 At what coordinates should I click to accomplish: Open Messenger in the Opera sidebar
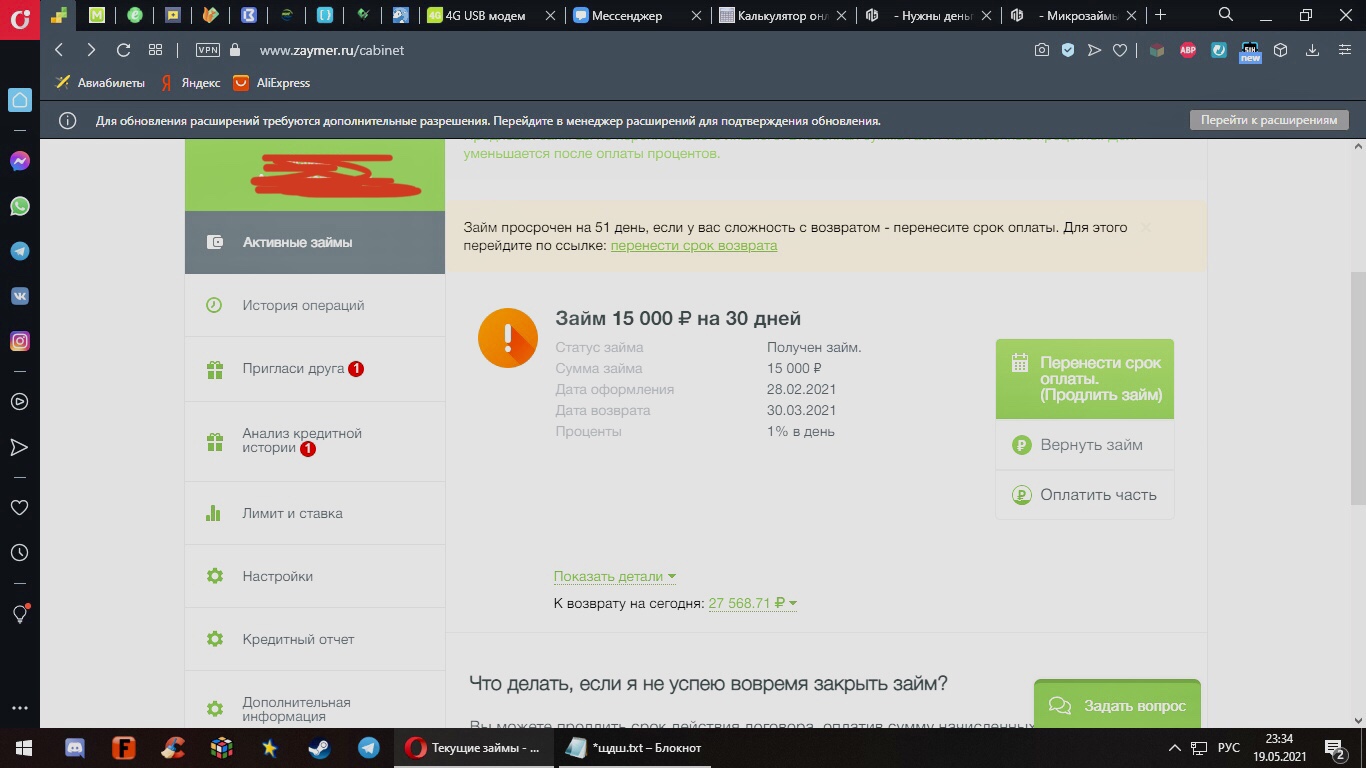(19, 161)
